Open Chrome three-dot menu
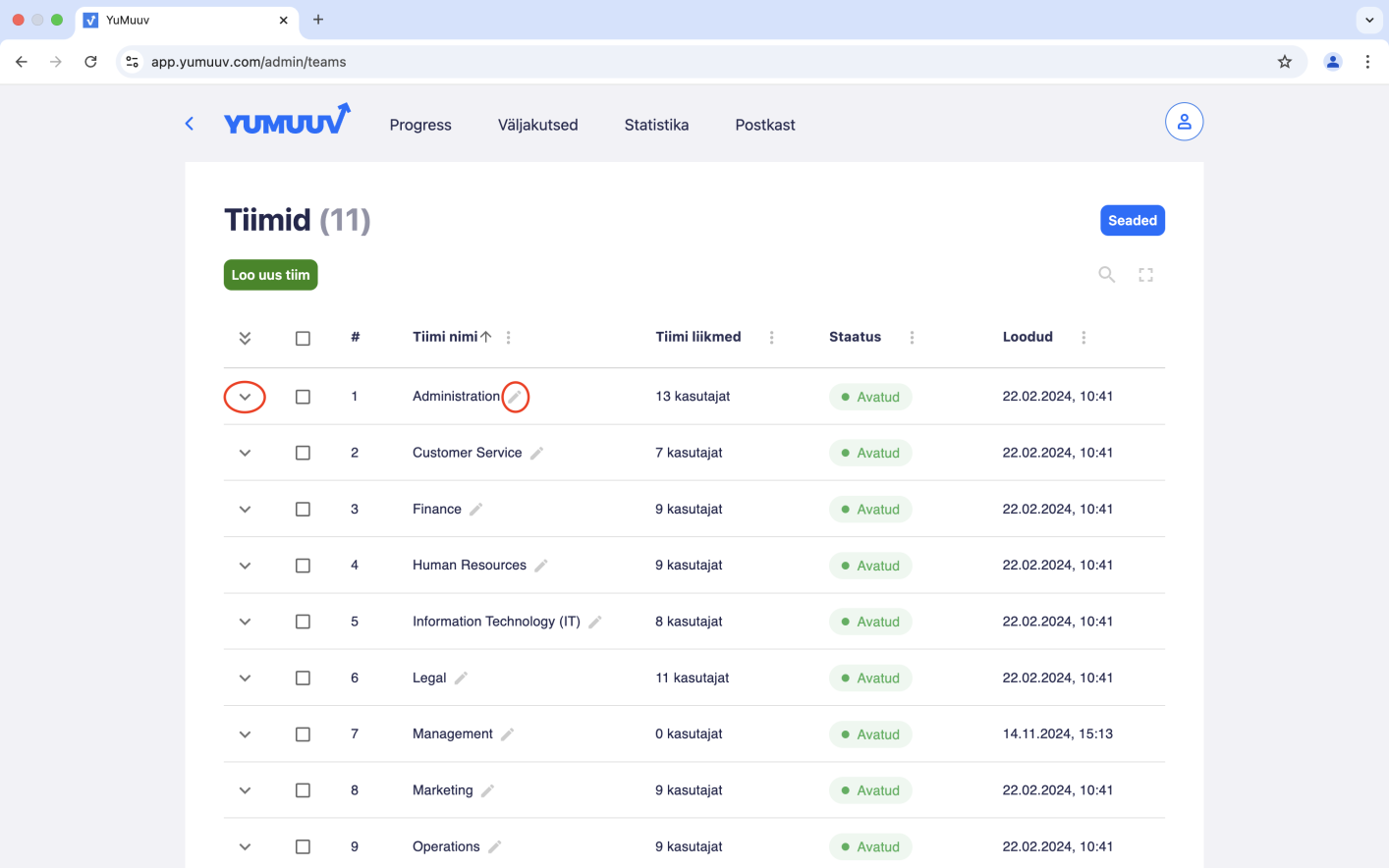 1367,62
